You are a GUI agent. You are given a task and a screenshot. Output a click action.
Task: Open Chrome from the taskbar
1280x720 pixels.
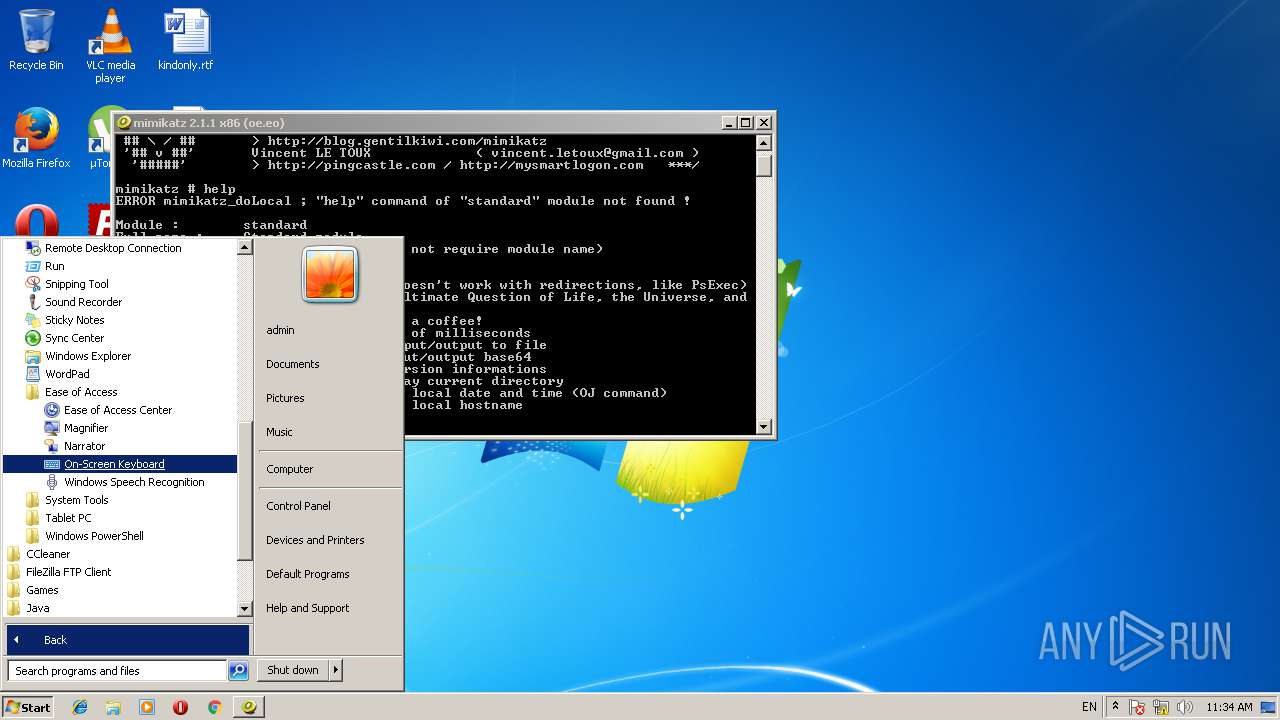point(214,707)
